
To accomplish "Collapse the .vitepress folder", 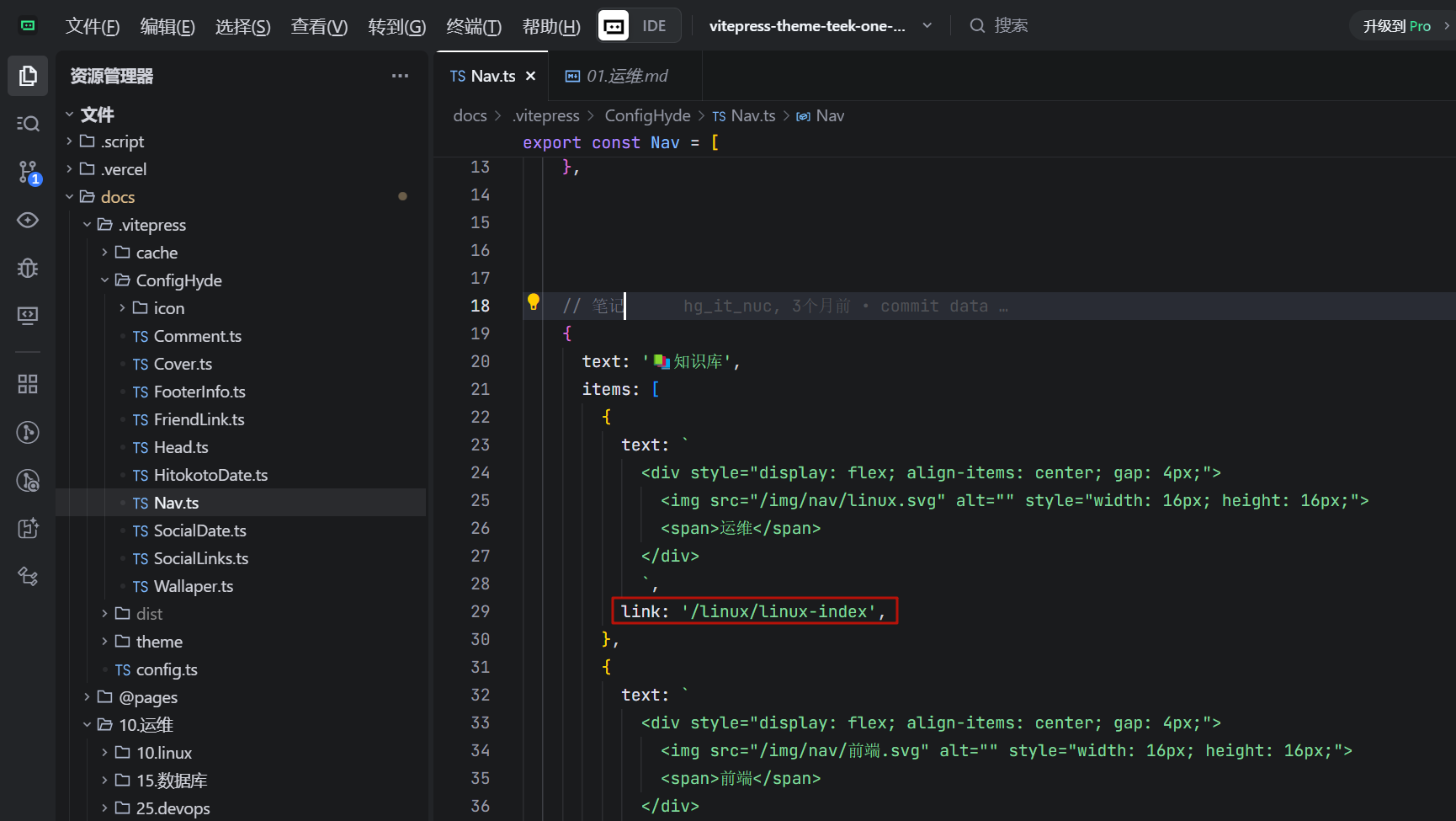I will [x=152, y=225].
